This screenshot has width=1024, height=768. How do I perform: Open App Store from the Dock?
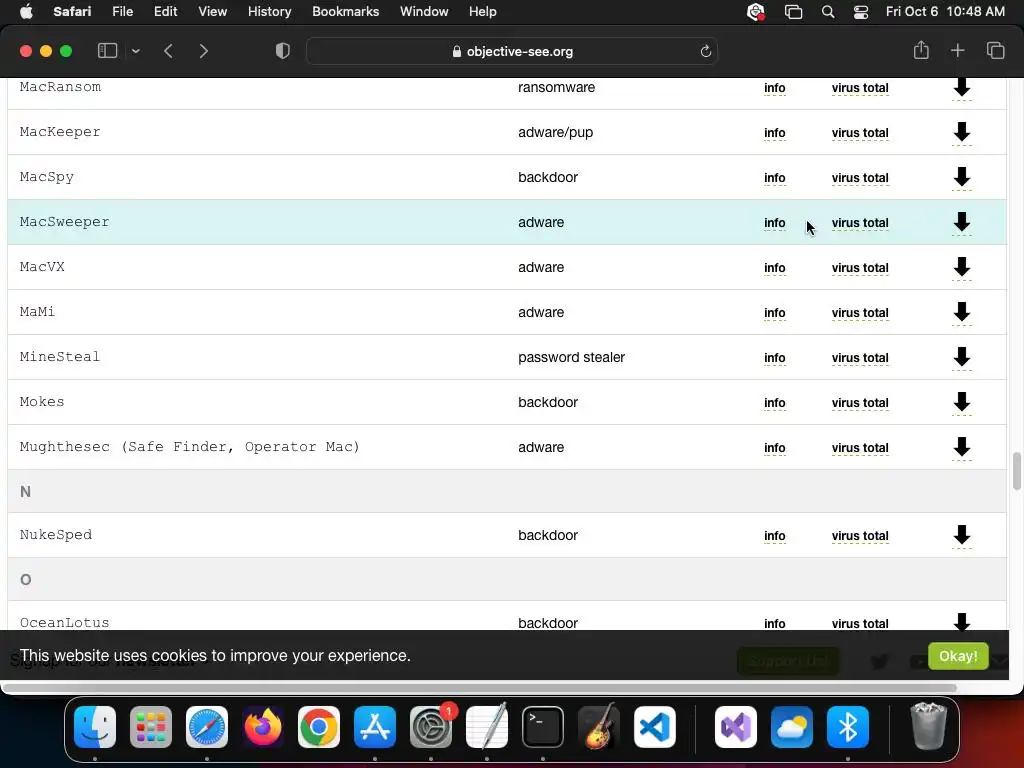[375, 727]
